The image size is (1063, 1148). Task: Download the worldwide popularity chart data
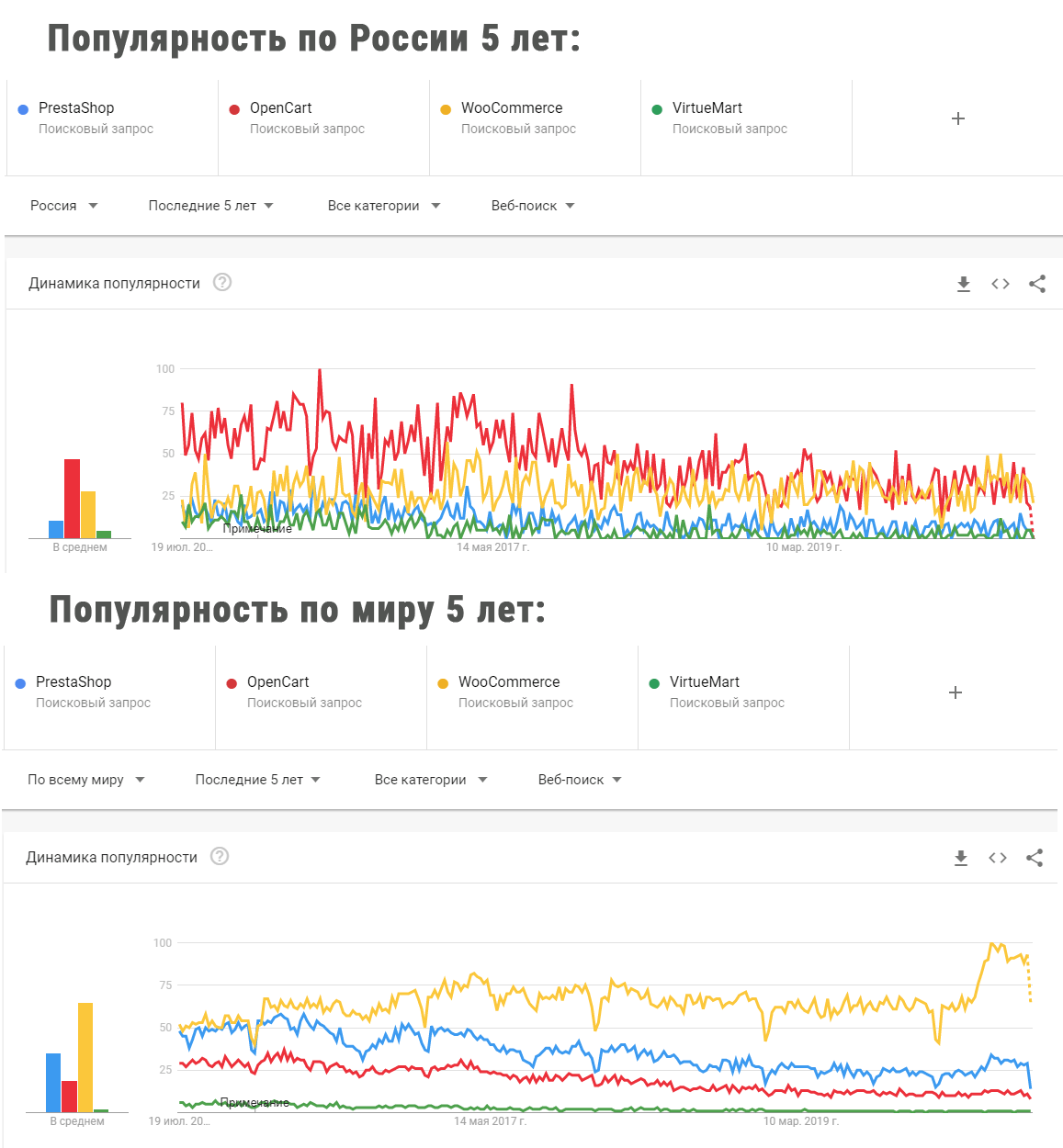(960, 858)
